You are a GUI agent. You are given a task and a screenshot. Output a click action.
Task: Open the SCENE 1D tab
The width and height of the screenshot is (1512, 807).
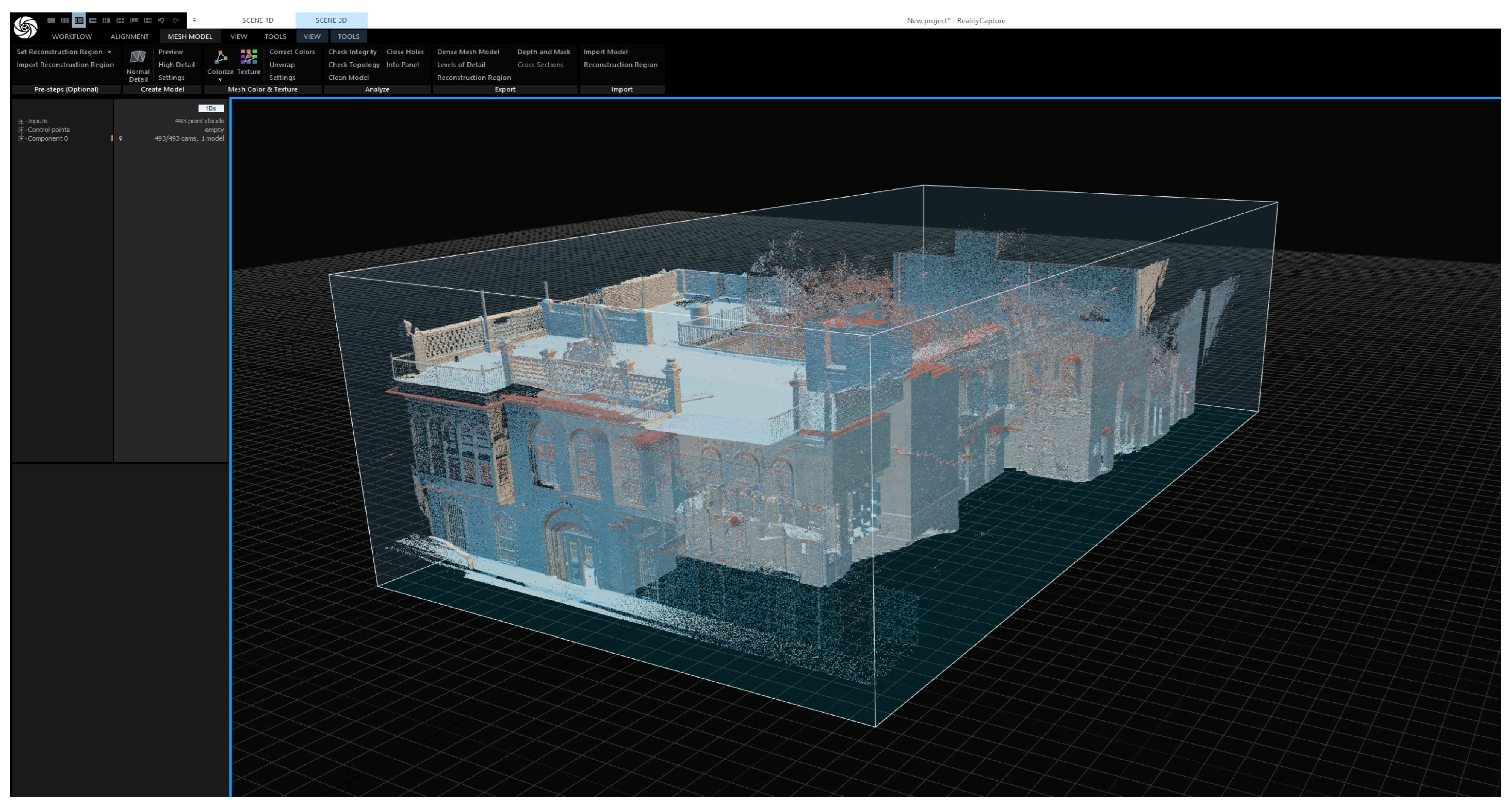point(258,20)
